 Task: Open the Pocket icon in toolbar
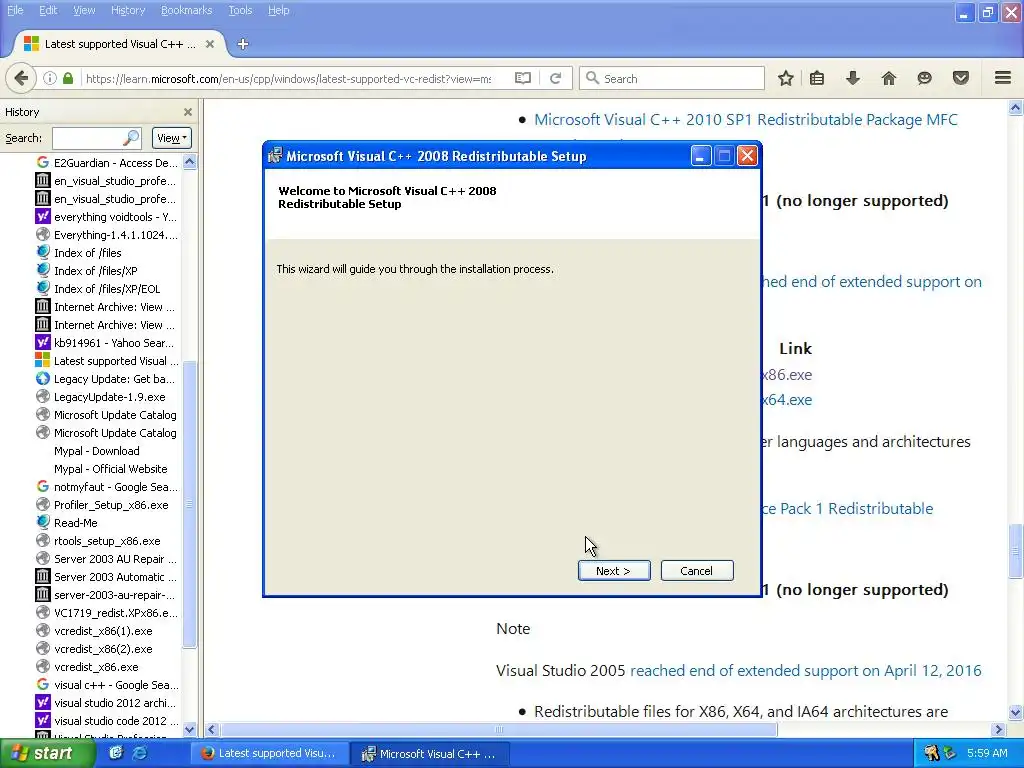961,78
